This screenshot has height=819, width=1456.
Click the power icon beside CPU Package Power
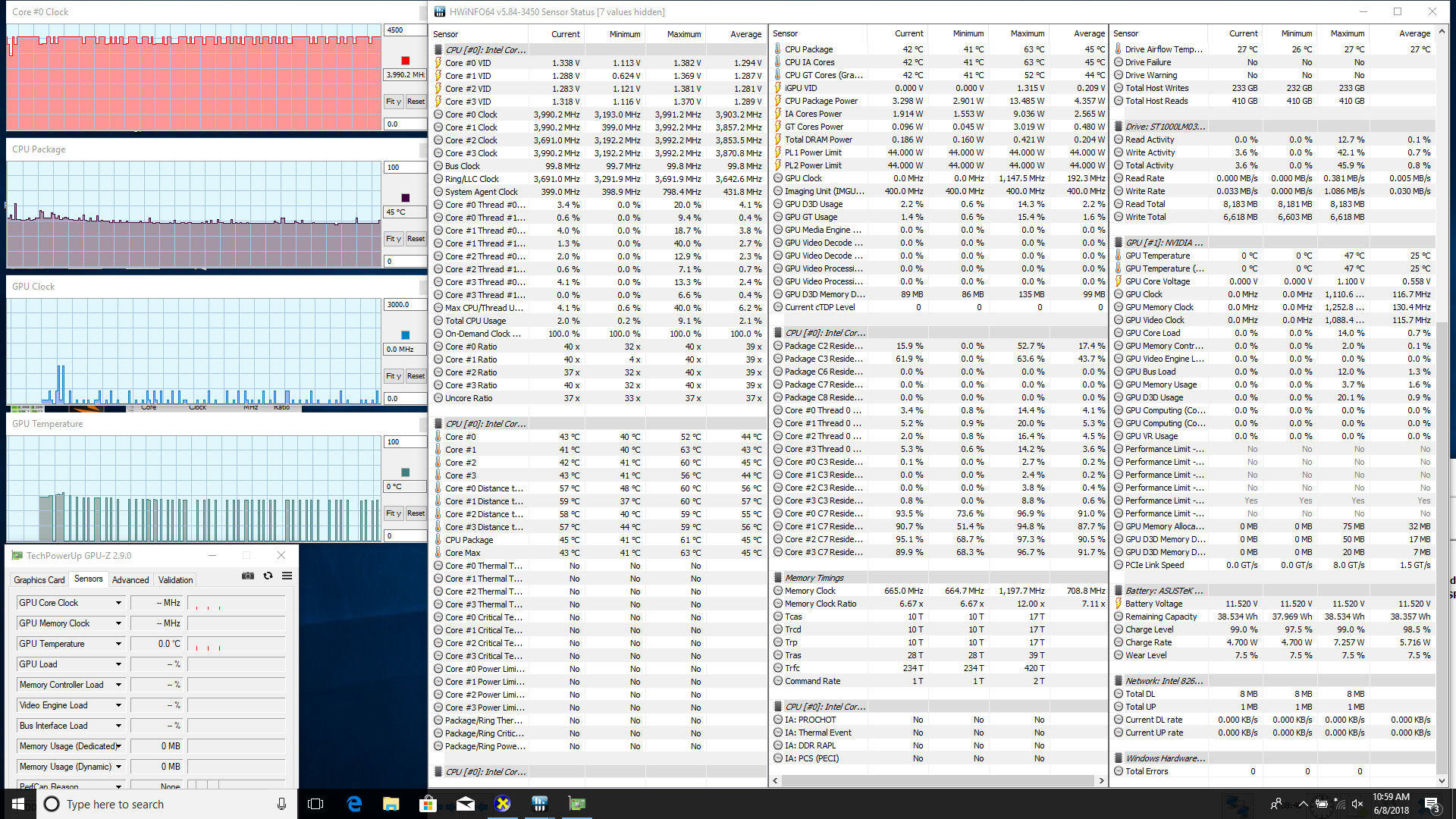tap(778, 101)
